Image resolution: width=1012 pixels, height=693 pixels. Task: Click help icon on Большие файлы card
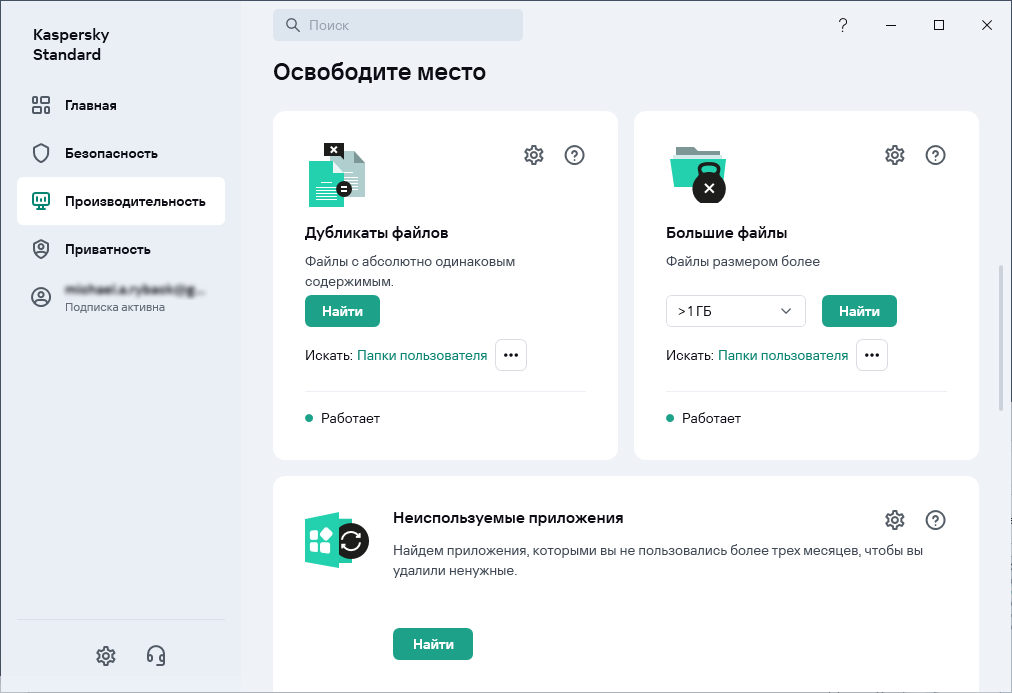[x=935, y=155]
